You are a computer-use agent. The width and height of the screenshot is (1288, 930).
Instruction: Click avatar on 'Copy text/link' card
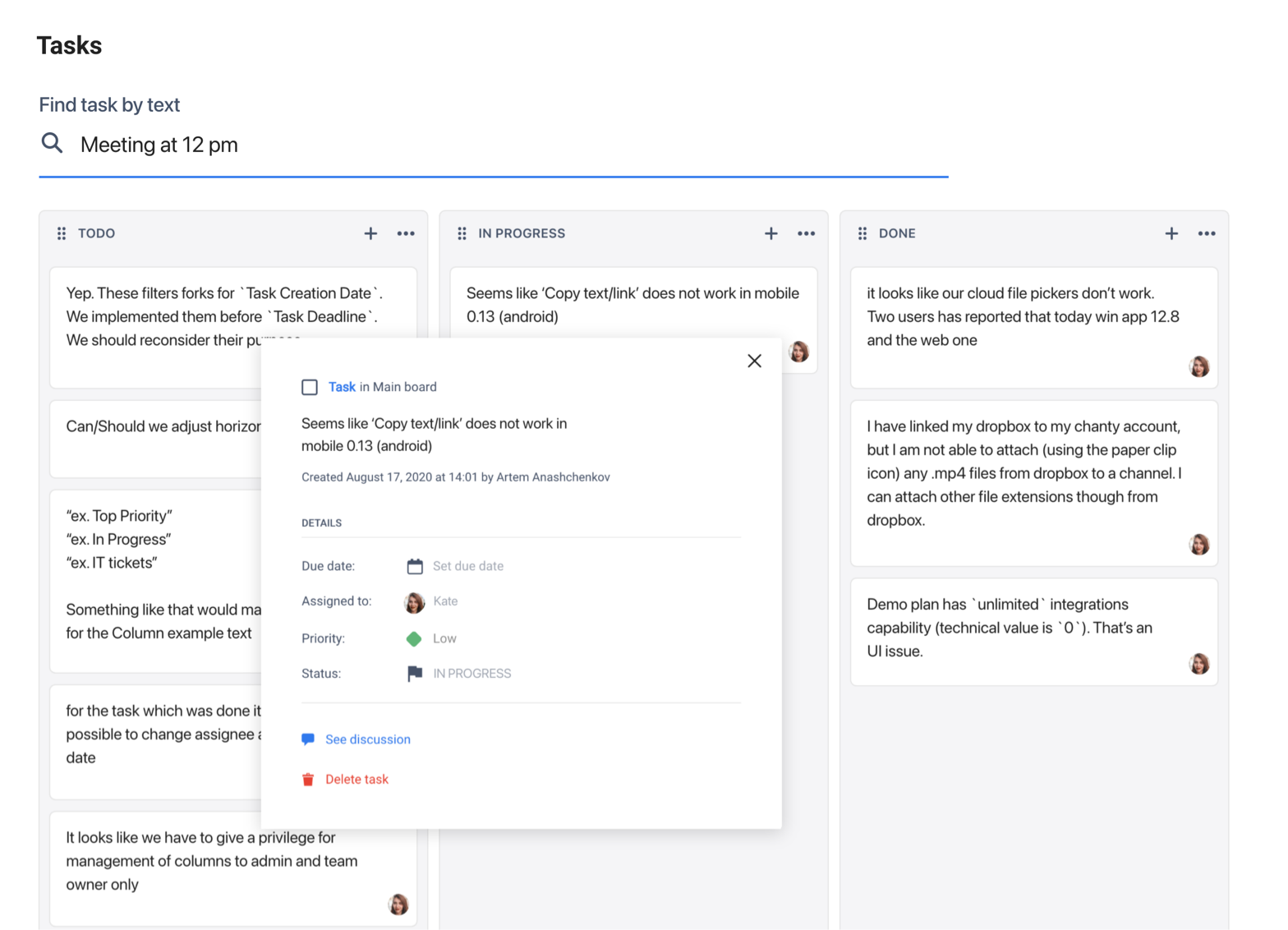pos(799,352)
